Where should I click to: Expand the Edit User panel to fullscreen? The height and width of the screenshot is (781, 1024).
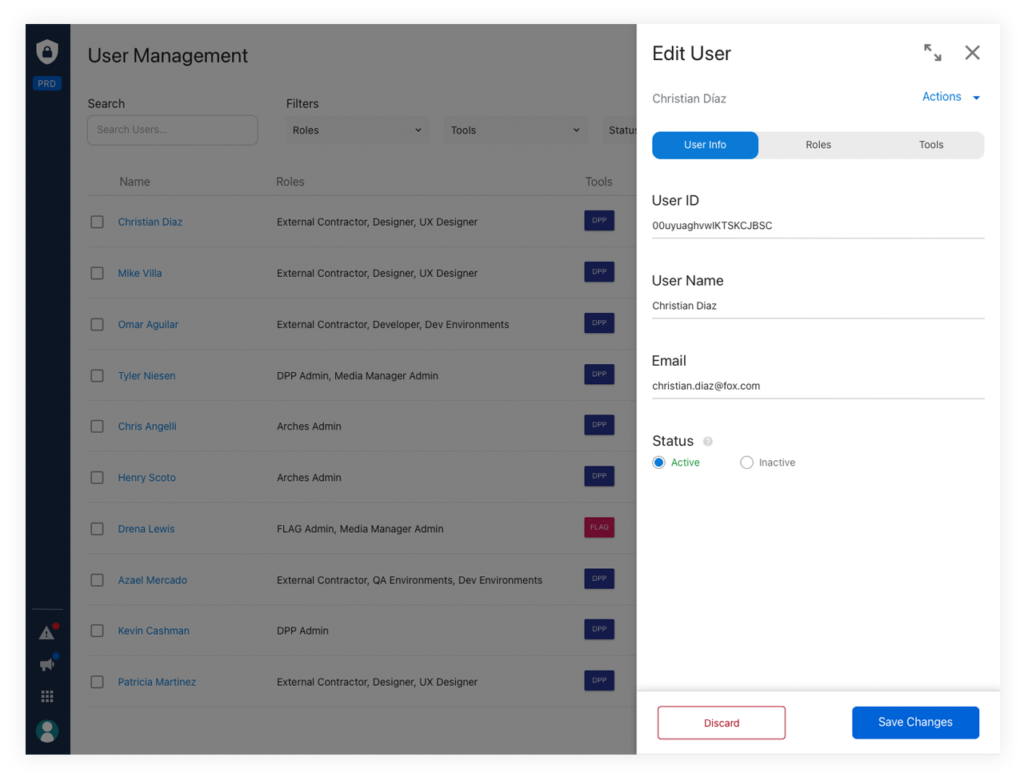(x=932, y=53)
